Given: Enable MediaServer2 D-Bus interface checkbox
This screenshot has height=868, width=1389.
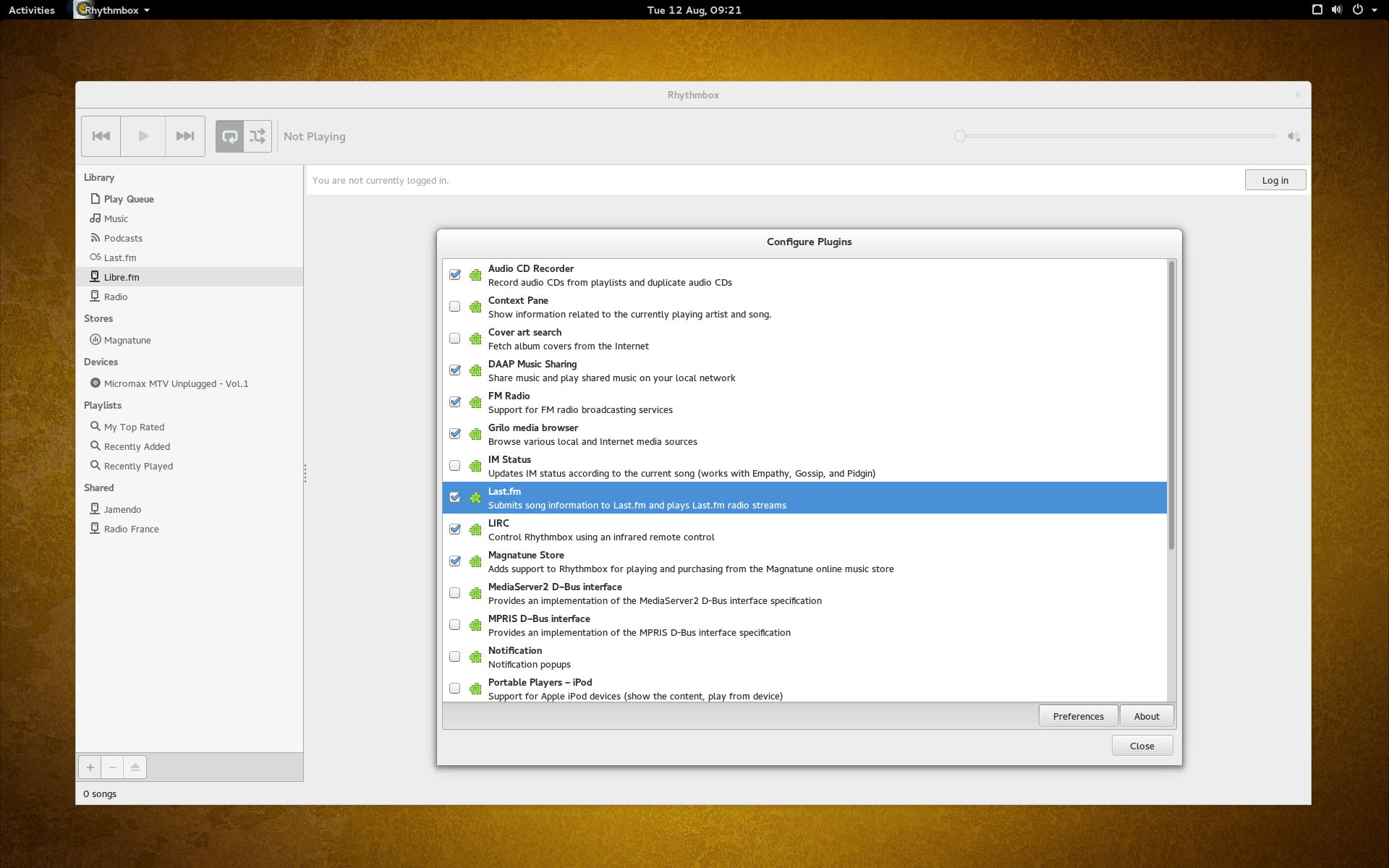Looking at the screenshot, I should click(455, 593).
